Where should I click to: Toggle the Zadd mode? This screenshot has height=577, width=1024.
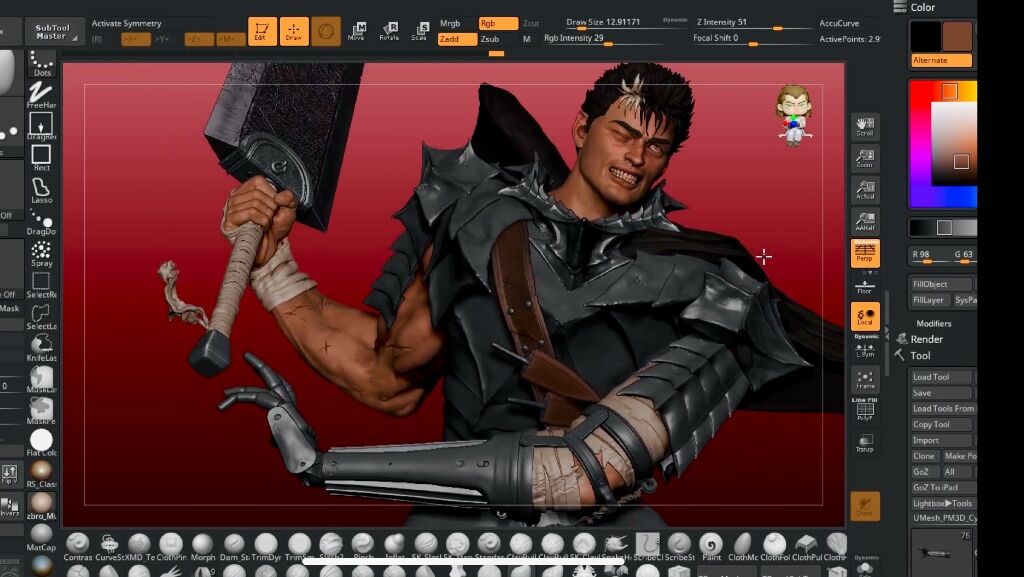pyautogui.click(x=457, y=39)
